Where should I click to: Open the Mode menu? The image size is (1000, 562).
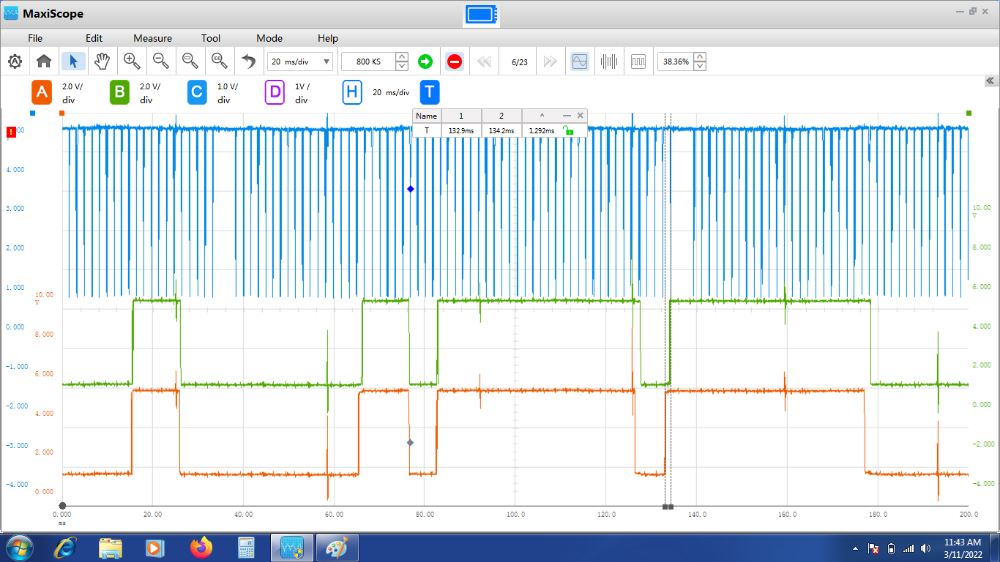coord(269,38)
